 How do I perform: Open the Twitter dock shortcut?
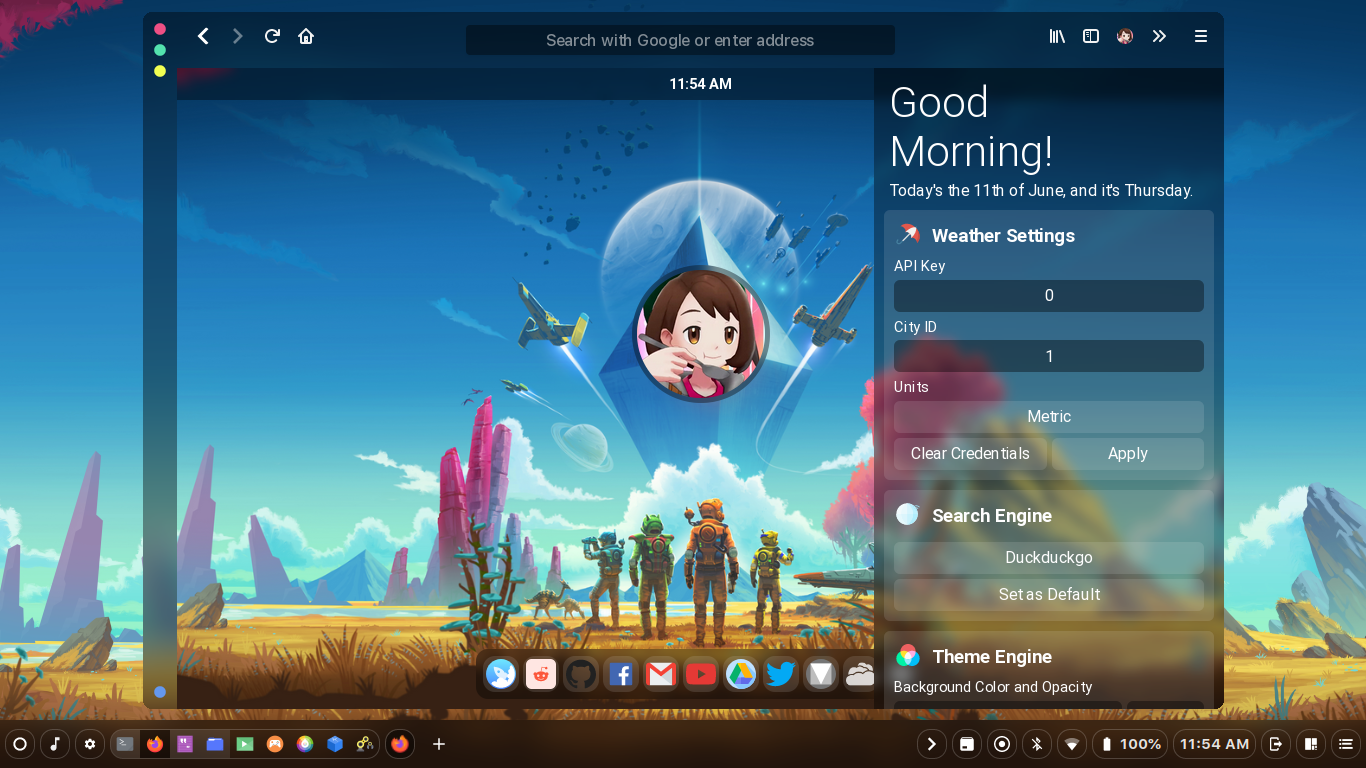click(780, 674)
